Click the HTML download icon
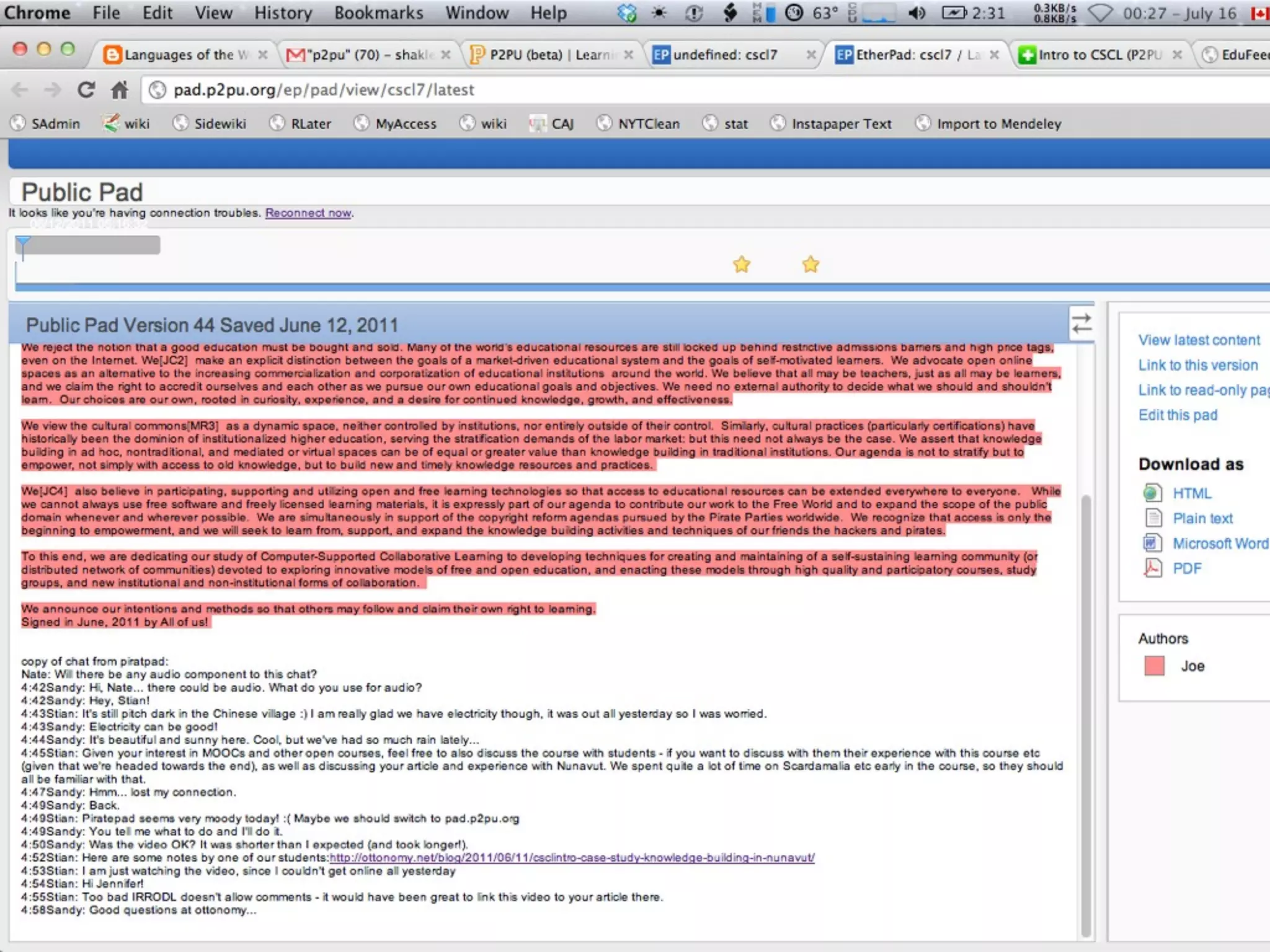The width and height of the screenshot is (1270, 952). pos(1152,493)
